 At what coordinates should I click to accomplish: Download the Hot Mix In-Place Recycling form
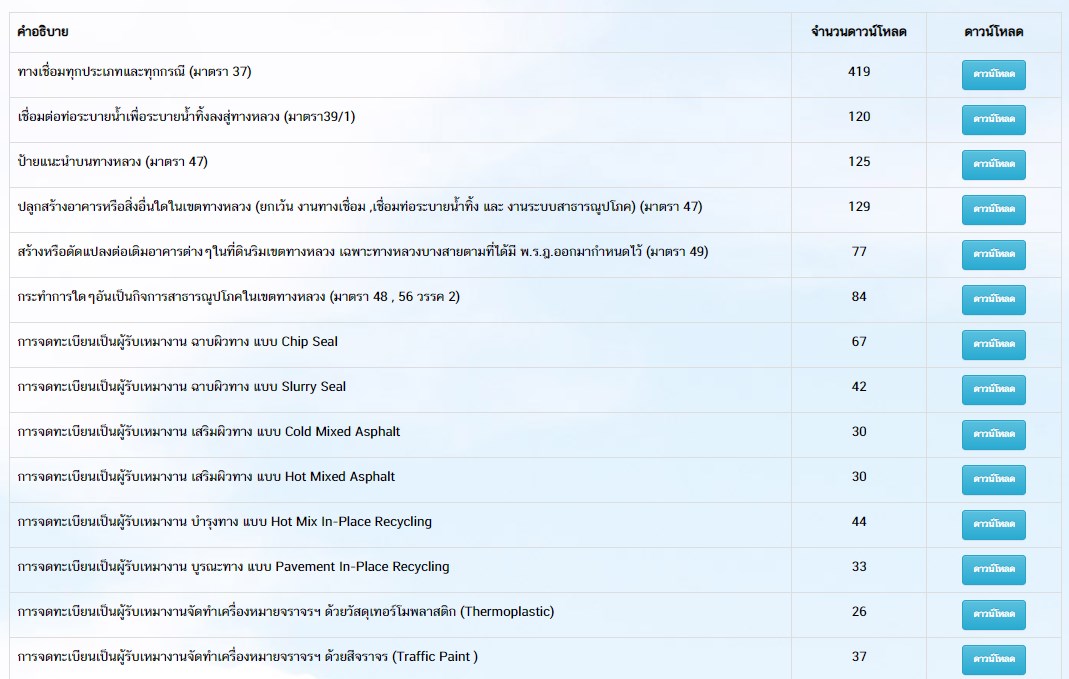tap(993, 524)
